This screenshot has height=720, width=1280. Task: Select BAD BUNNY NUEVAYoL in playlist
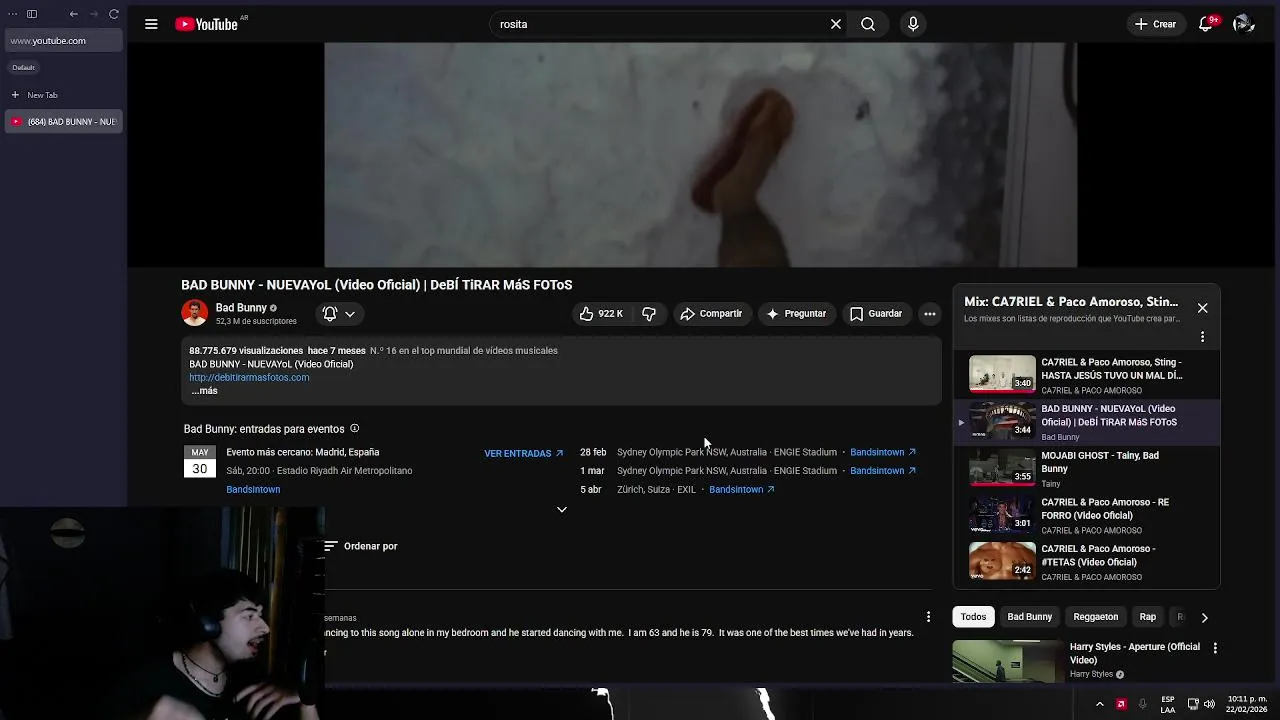tap(1087, 422)
